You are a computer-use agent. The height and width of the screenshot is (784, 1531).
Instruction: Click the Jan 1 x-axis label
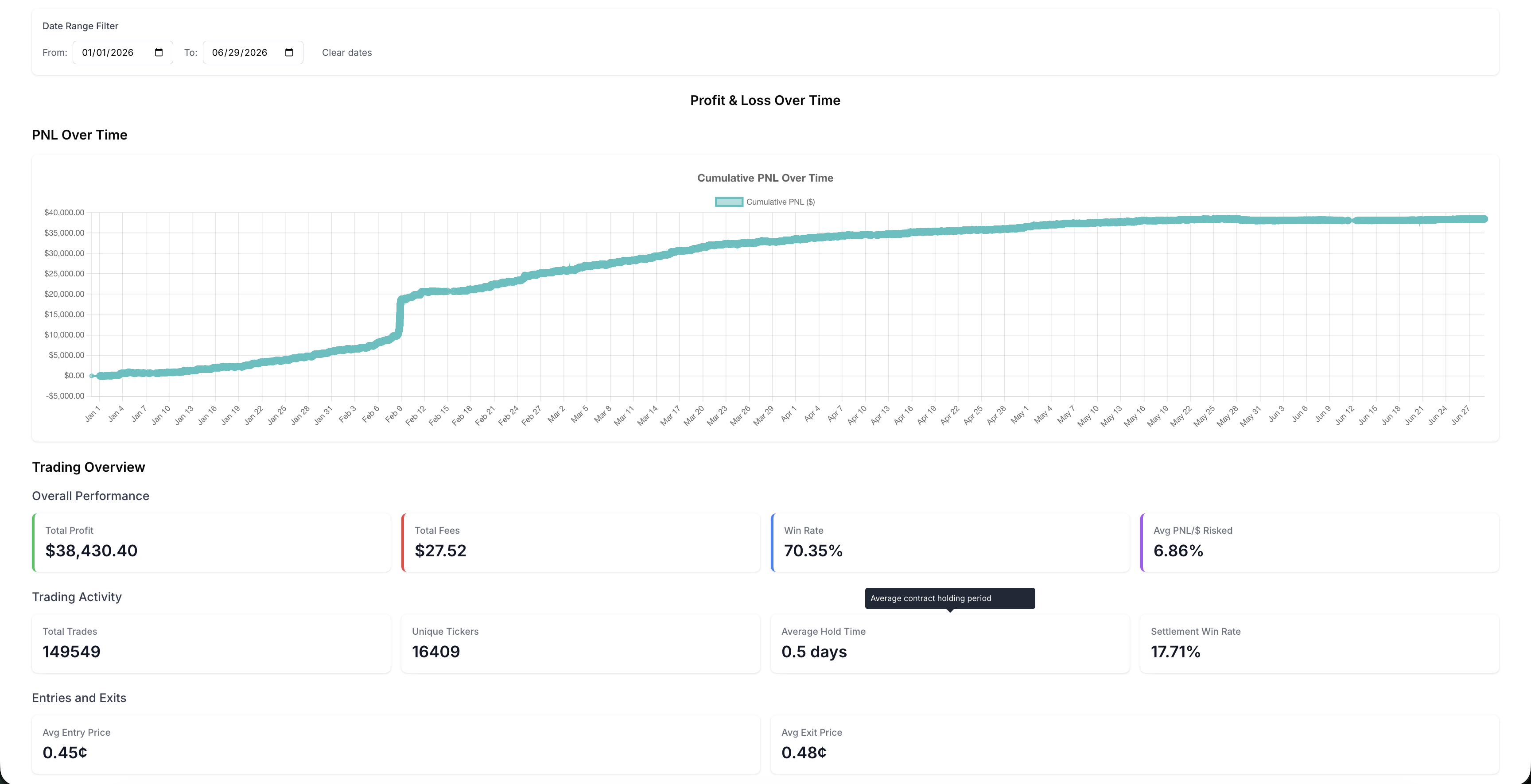click(x=92, y=414)
